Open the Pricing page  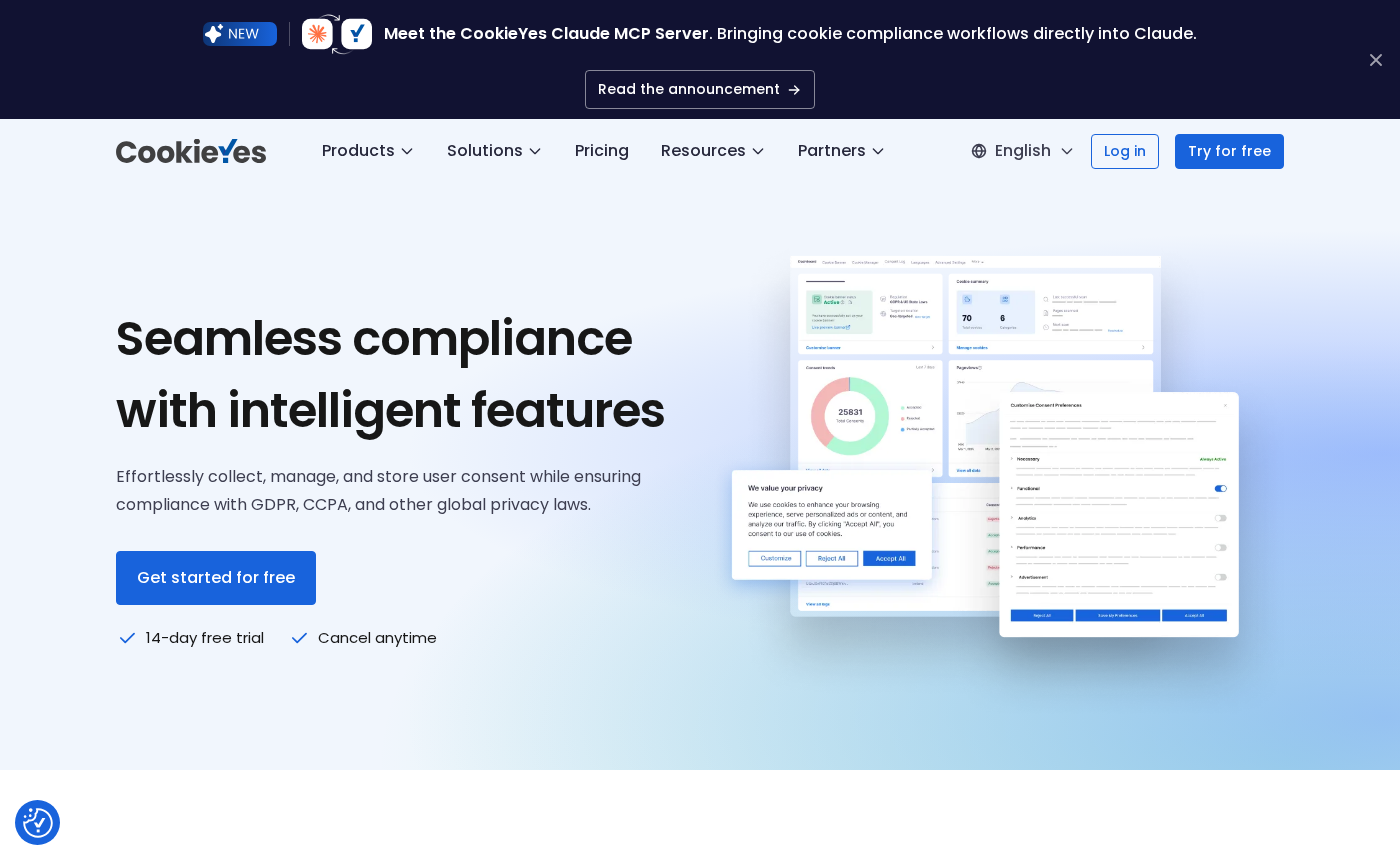click(x=602, y=151)
